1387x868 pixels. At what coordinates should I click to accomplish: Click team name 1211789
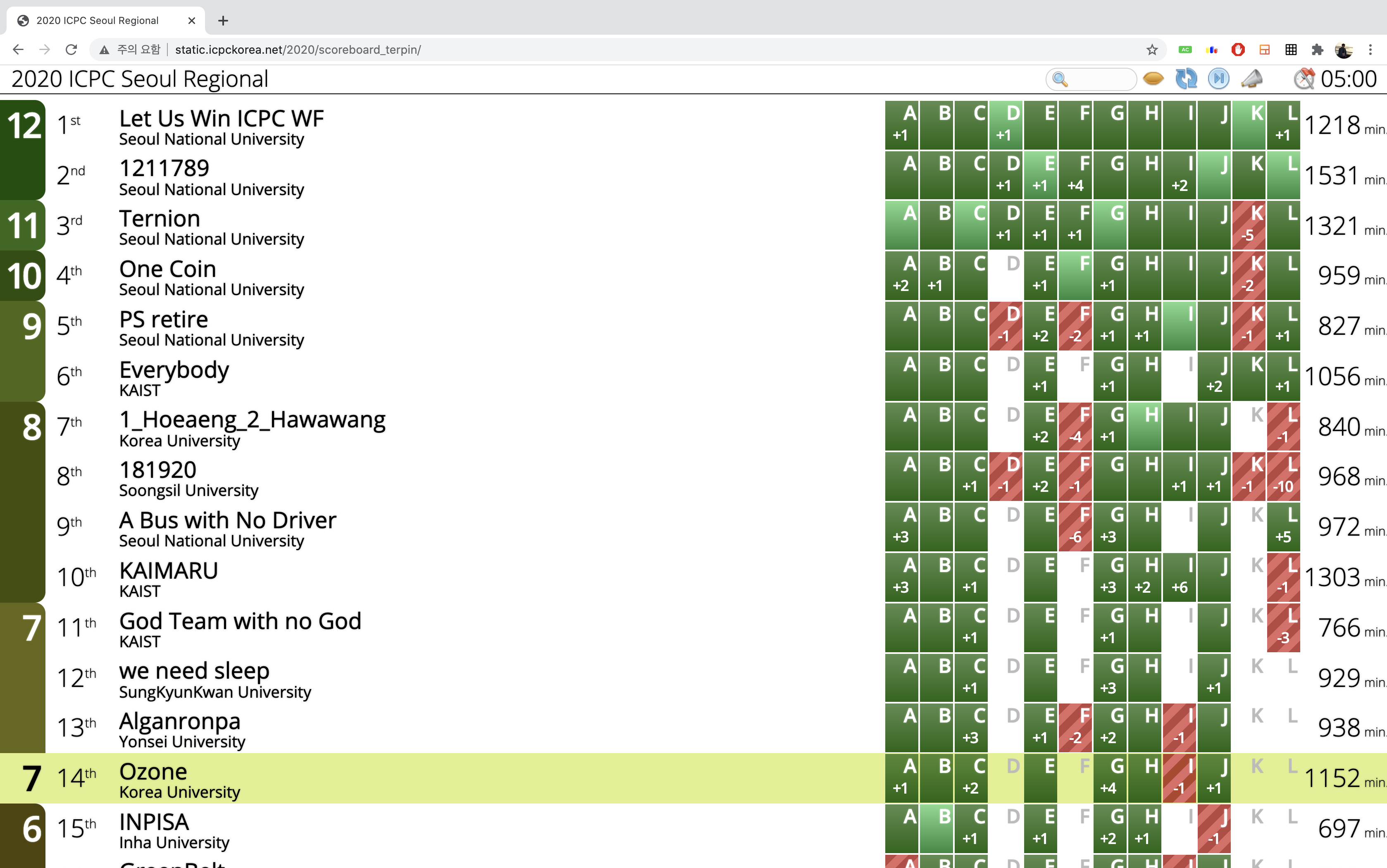click(164, 168)
